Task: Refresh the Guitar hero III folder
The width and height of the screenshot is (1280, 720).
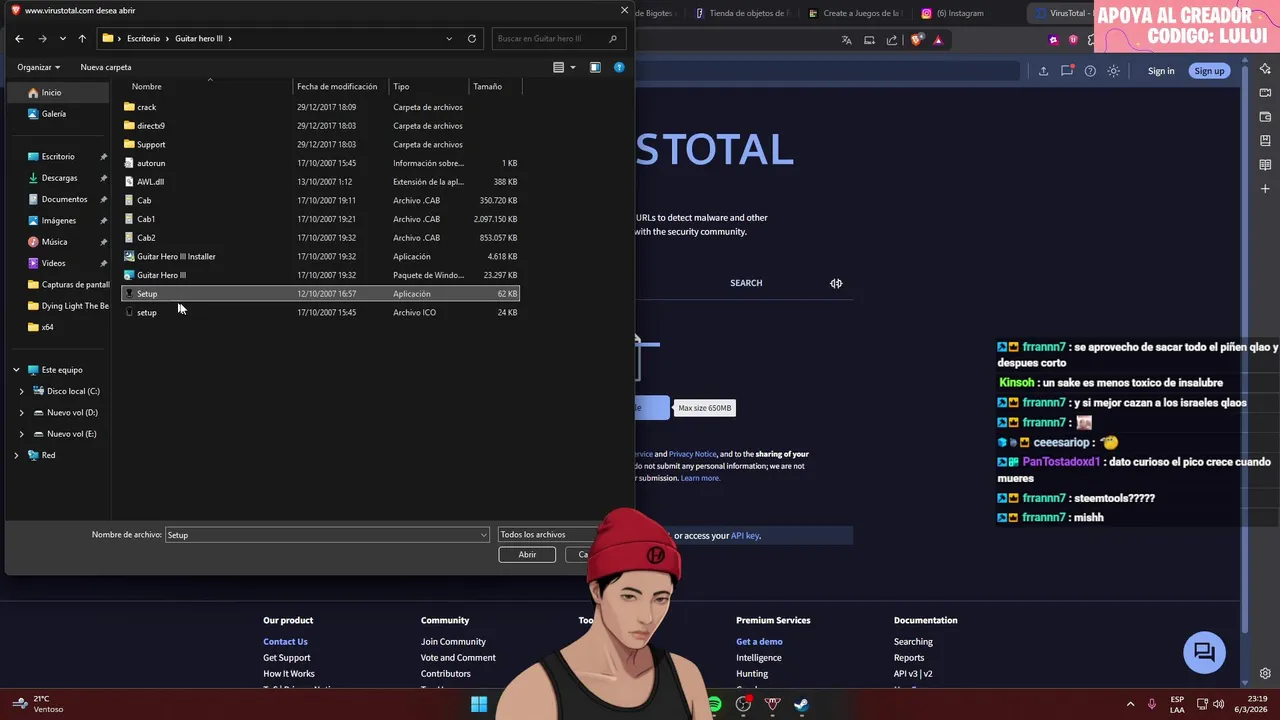Action: tap(472, 39)
